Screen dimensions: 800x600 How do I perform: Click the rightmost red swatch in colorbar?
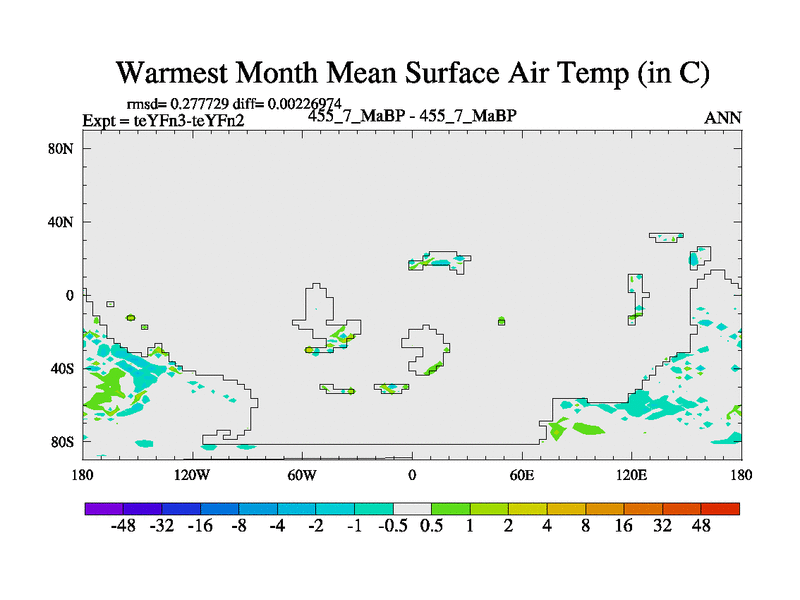[720, 509]
